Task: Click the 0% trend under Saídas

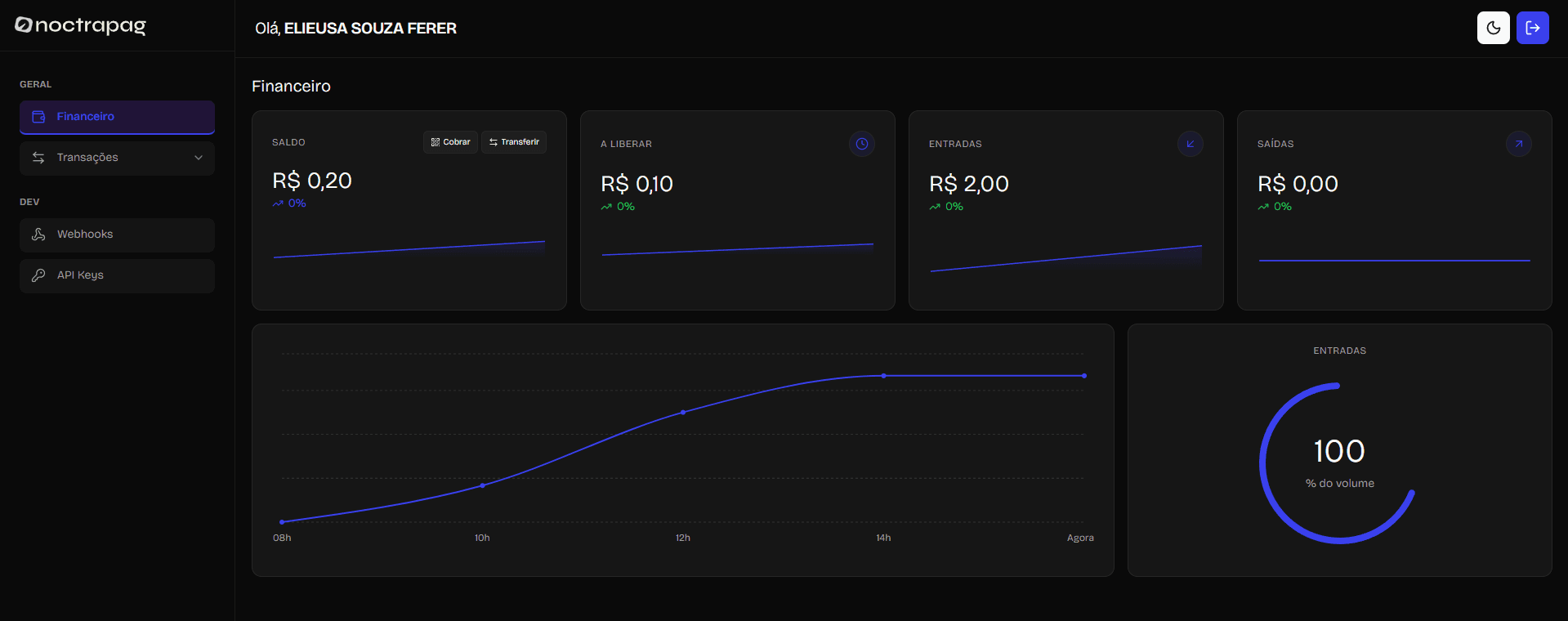Action: pos(1275,207)
